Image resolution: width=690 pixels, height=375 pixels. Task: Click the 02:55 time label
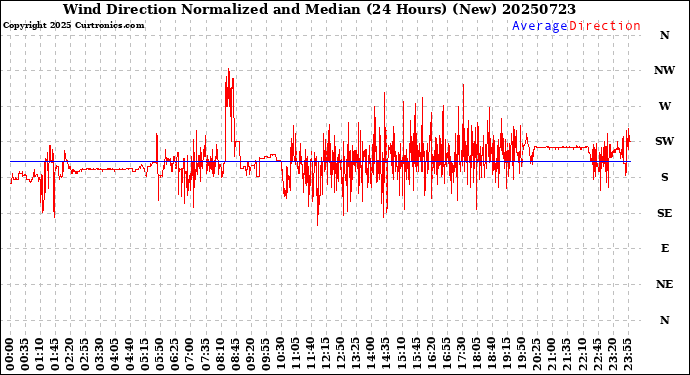(85, 354)
